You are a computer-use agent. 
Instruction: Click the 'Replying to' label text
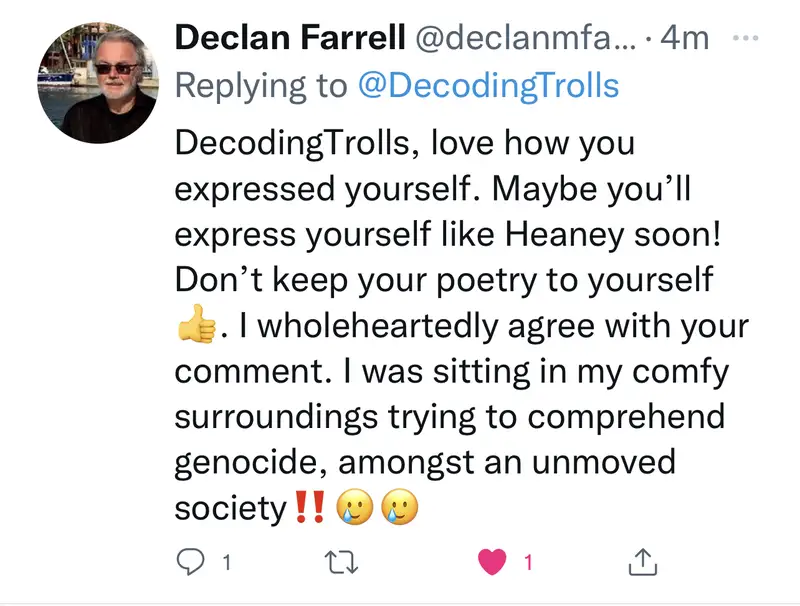click(x=262, y=85)
